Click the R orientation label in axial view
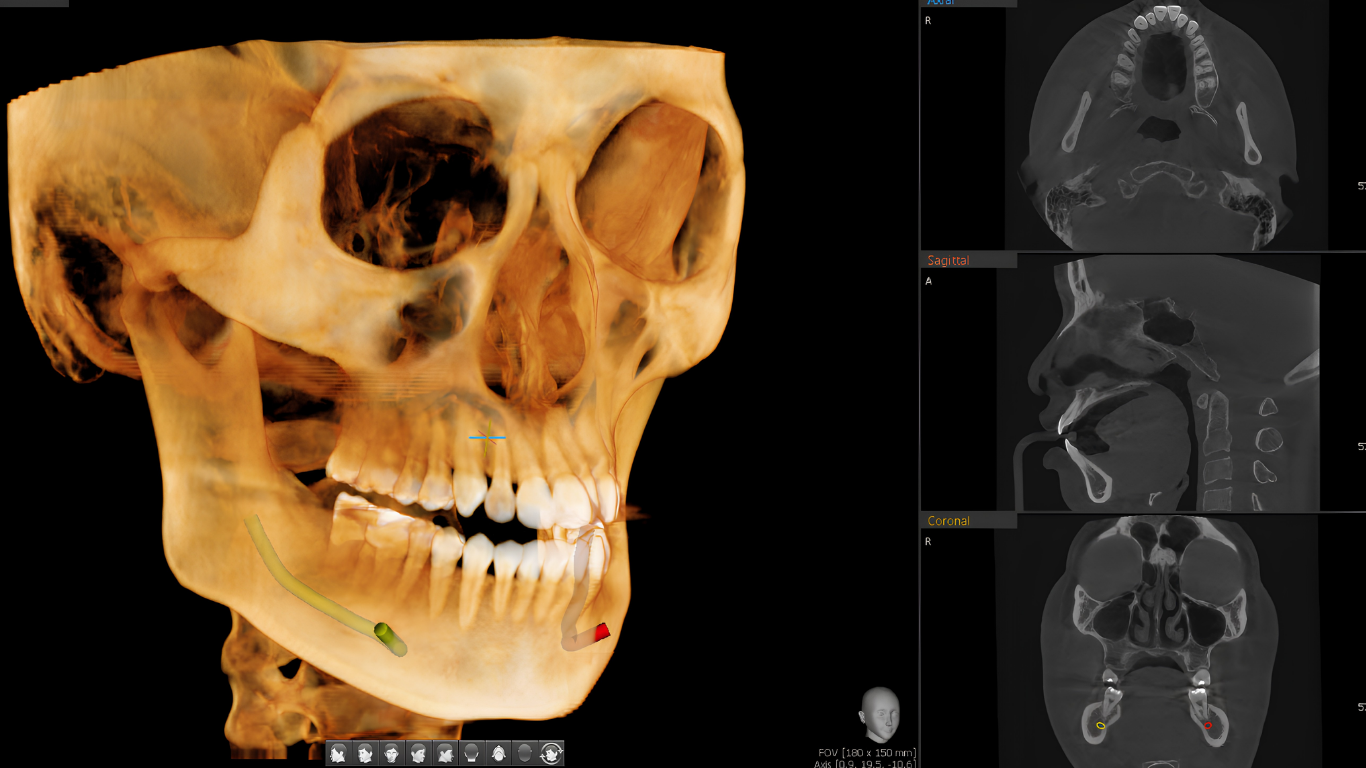Image resolution: width=1366 pixels, height=768 pixels. click(x=928, y=20)
